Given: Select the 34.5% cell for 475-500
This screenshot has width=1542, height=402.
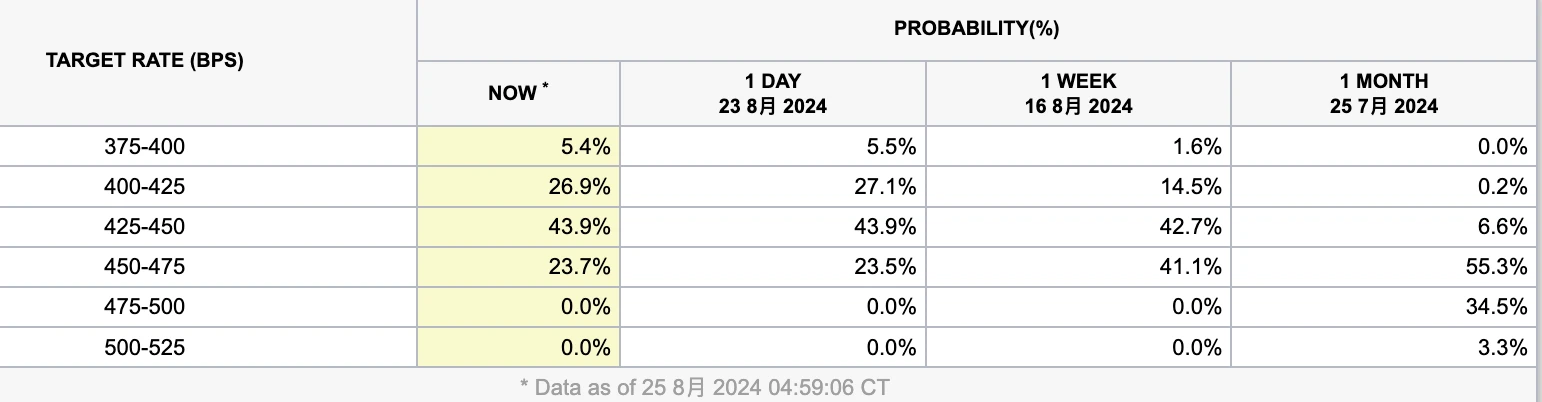Looking at the screenshot, I should tap(1498, 307).
